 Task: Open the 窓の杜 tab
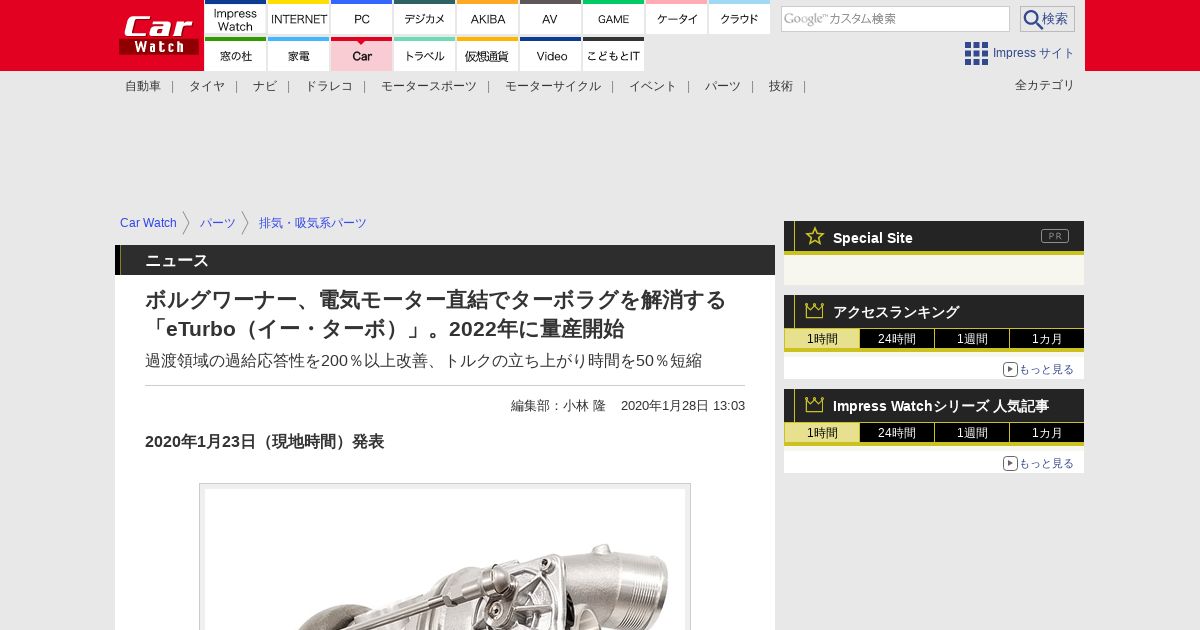236,54
